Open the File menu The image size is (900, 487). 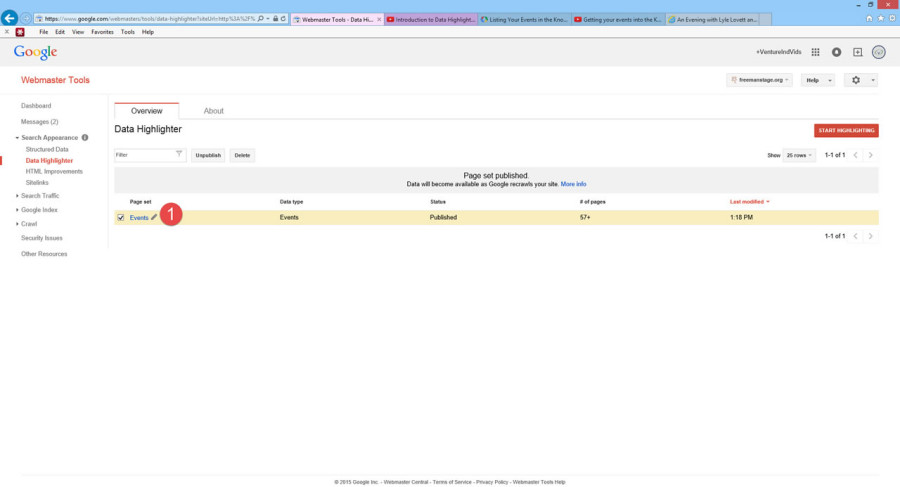(44, 32)
